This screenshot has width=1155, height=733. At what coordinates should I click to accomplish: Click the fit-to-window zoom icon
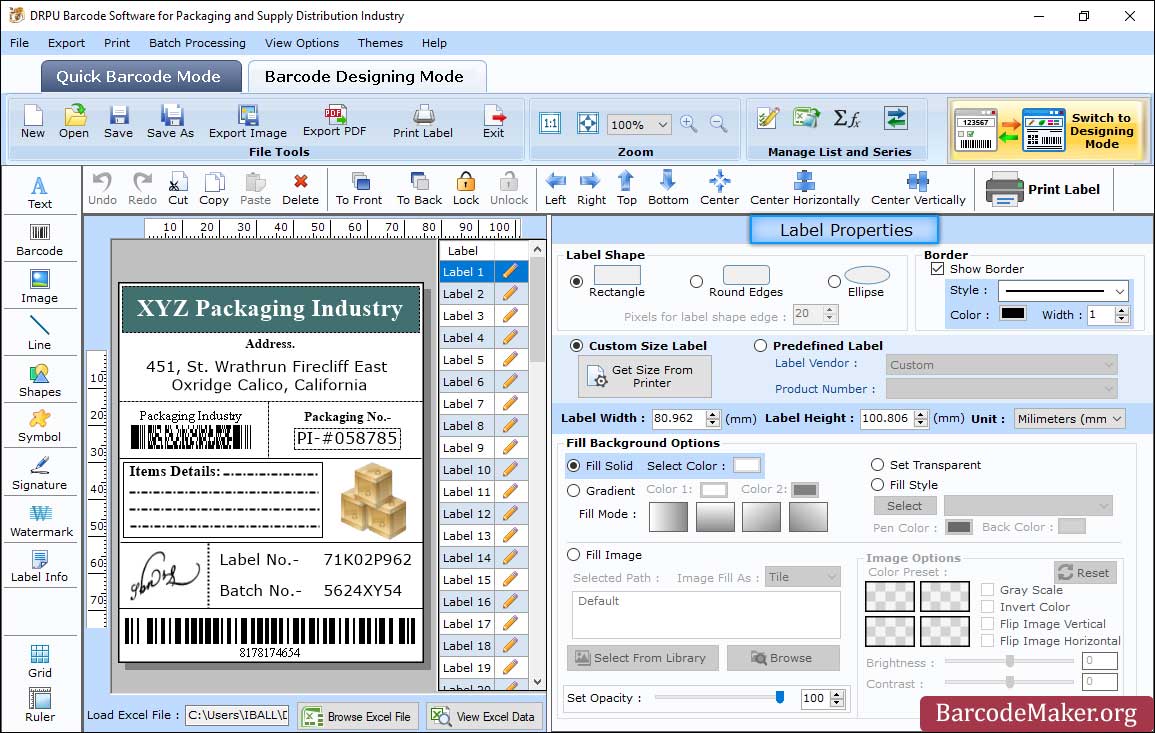pyautogui.click(x=588, y=124)
